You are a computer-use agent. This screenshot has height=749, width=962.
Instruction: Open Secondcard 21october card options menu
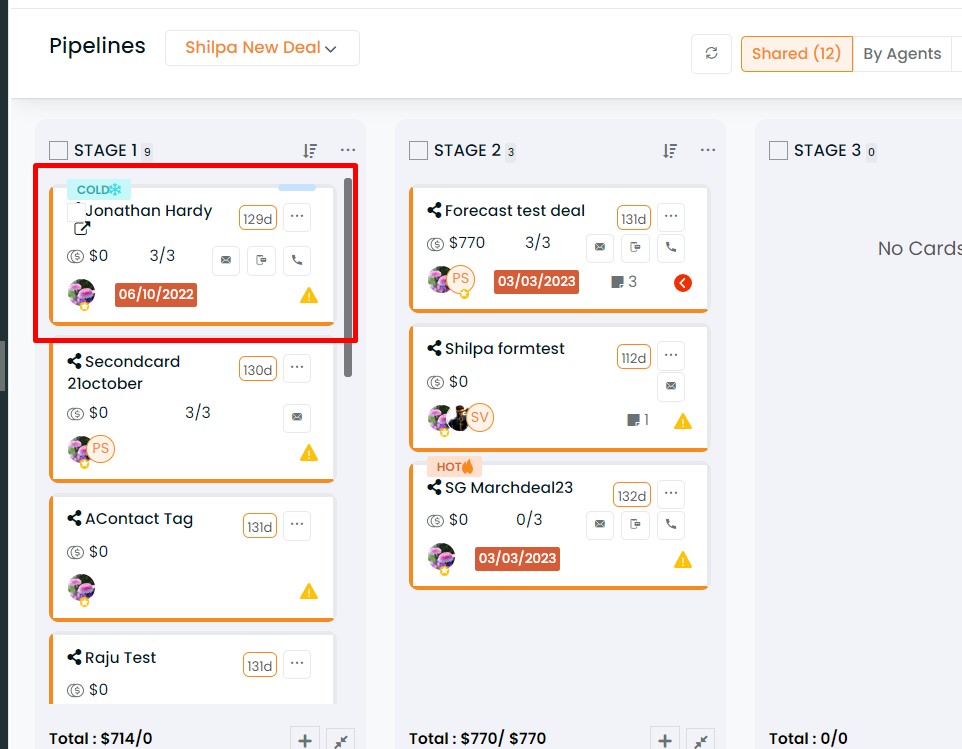pos(297,367)
